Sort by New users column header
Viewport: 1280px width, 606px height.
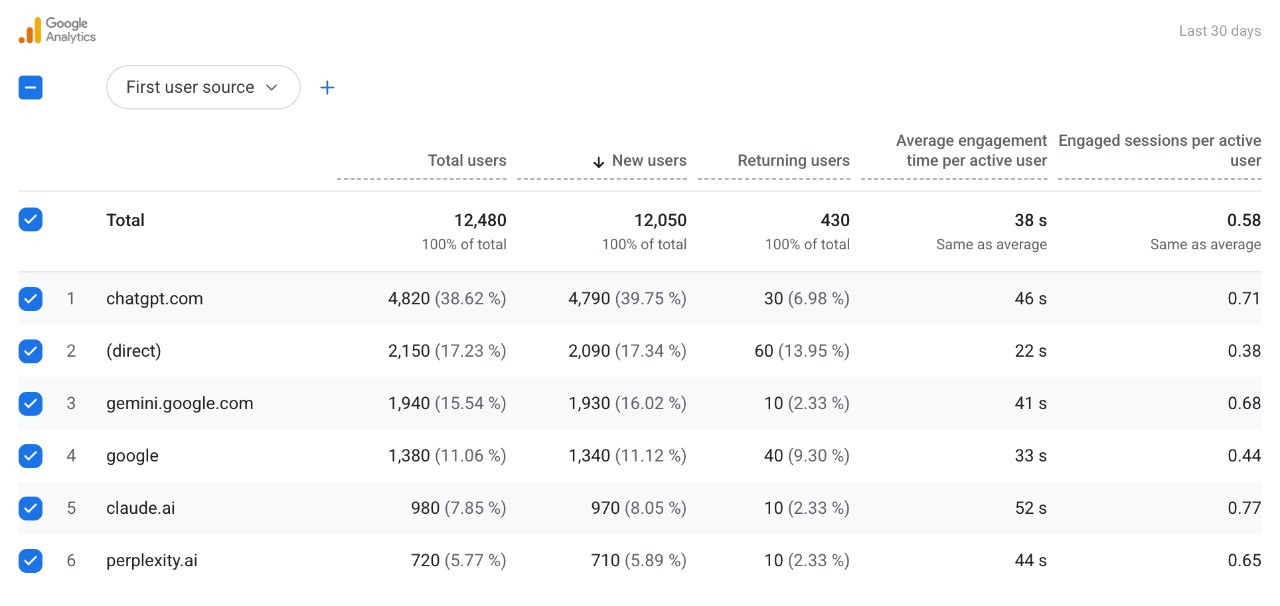649,160
